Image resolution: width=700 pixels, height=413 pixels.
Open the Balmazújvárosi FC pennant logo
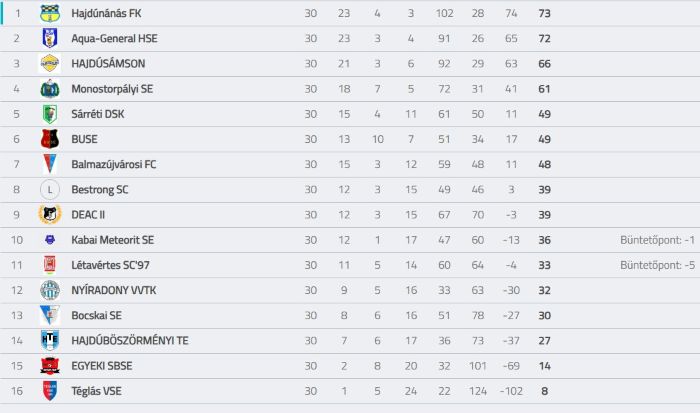[50, 164]
